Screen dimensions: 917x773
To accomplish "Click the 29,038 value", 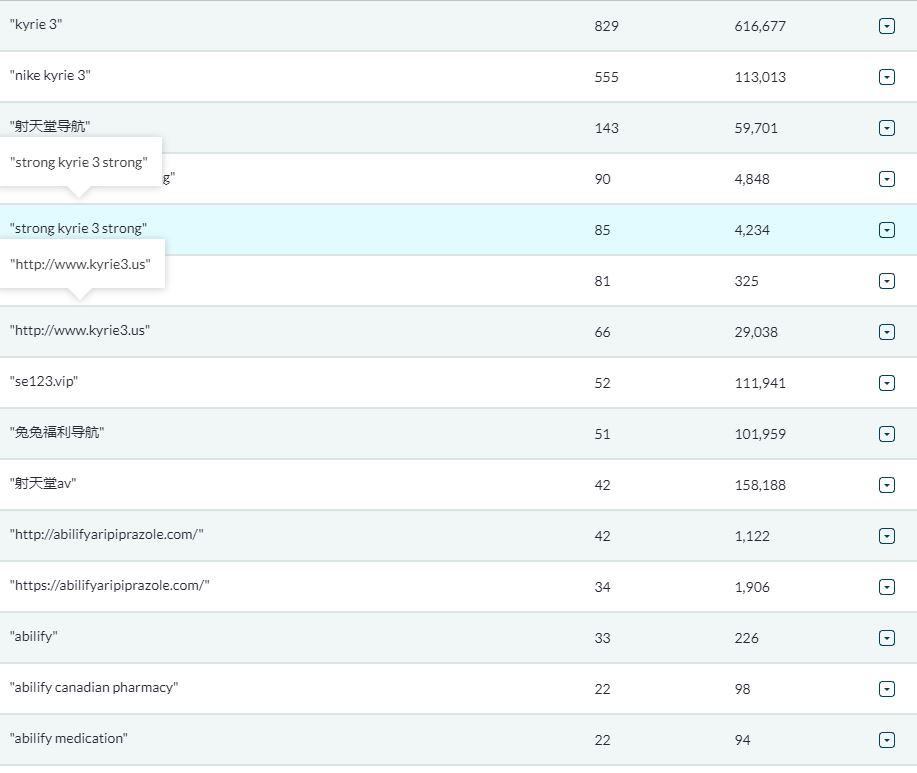I will pos(756,332).
